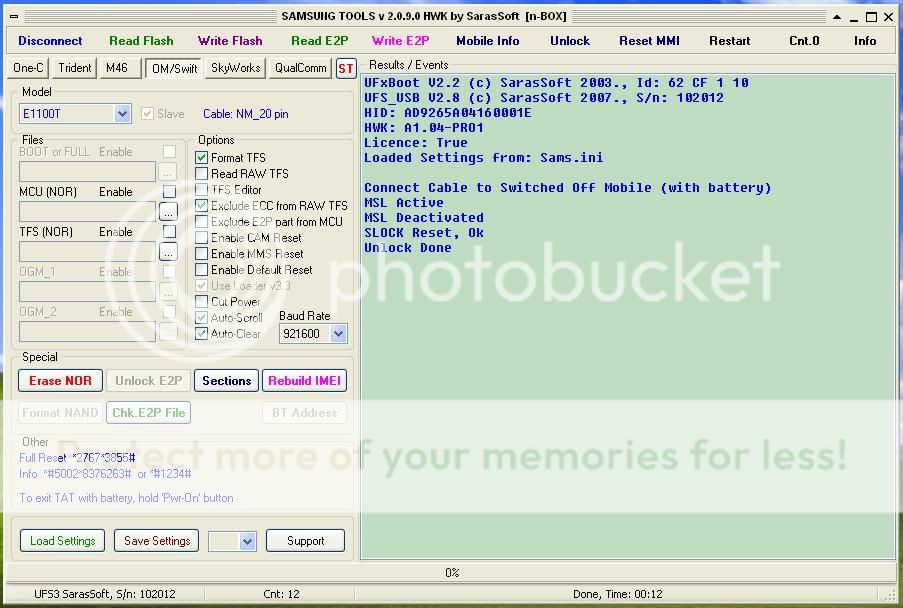The image size is (903, 608).
Task: Click the 0% progress bar
Action: click(x=452, y=572)
